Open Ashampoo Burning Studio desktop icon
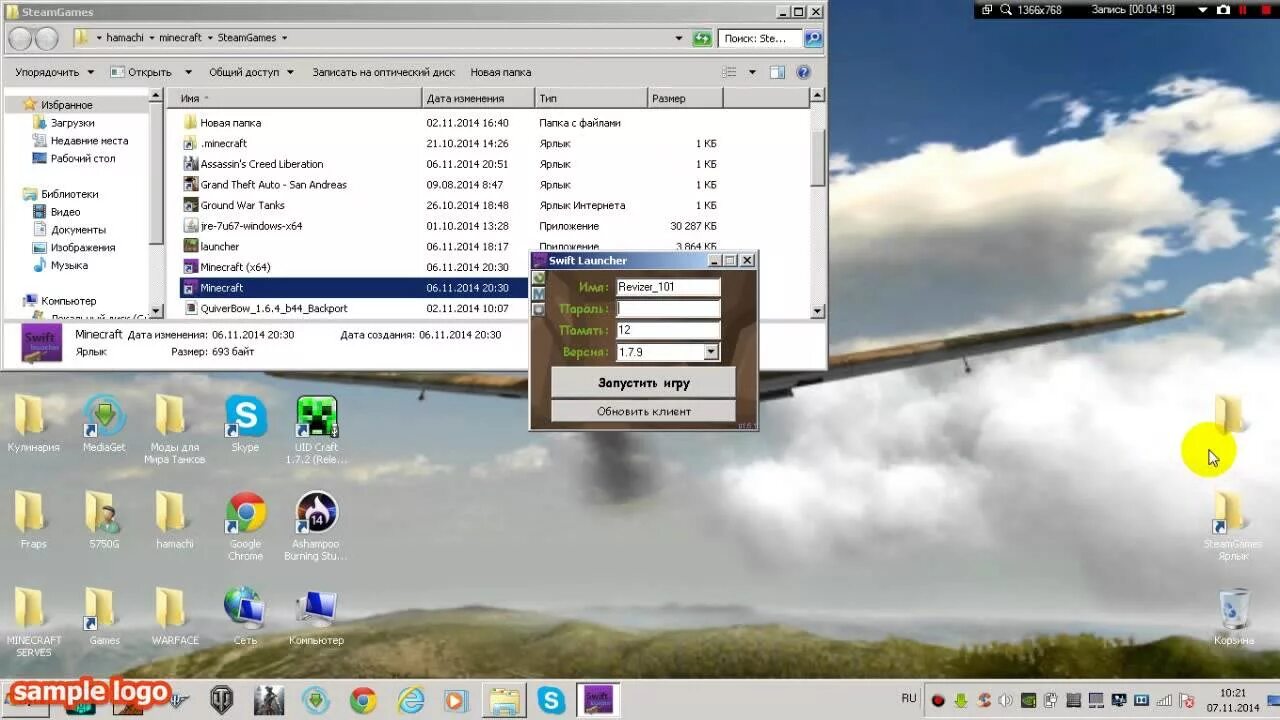Image resolution: width=1280 pixels, height=720 pixels. 316,527
